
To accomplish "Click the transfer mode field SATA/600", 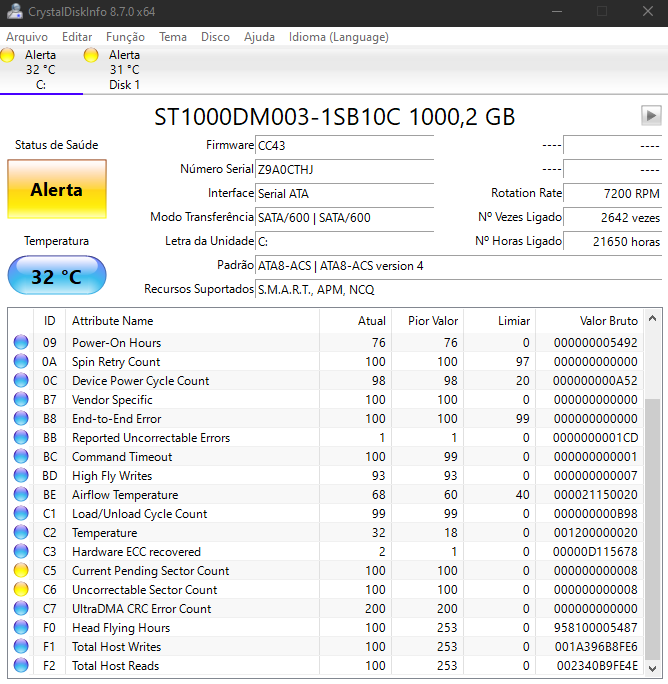I will (344, 217).
